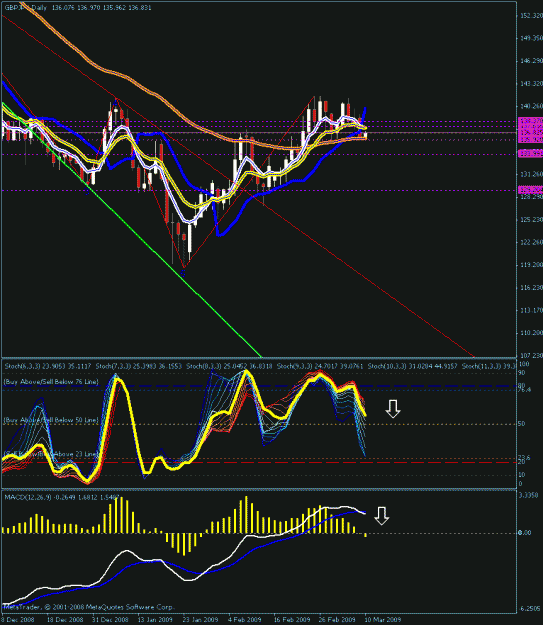Select the 113.170 price axis label

(531, 310)
